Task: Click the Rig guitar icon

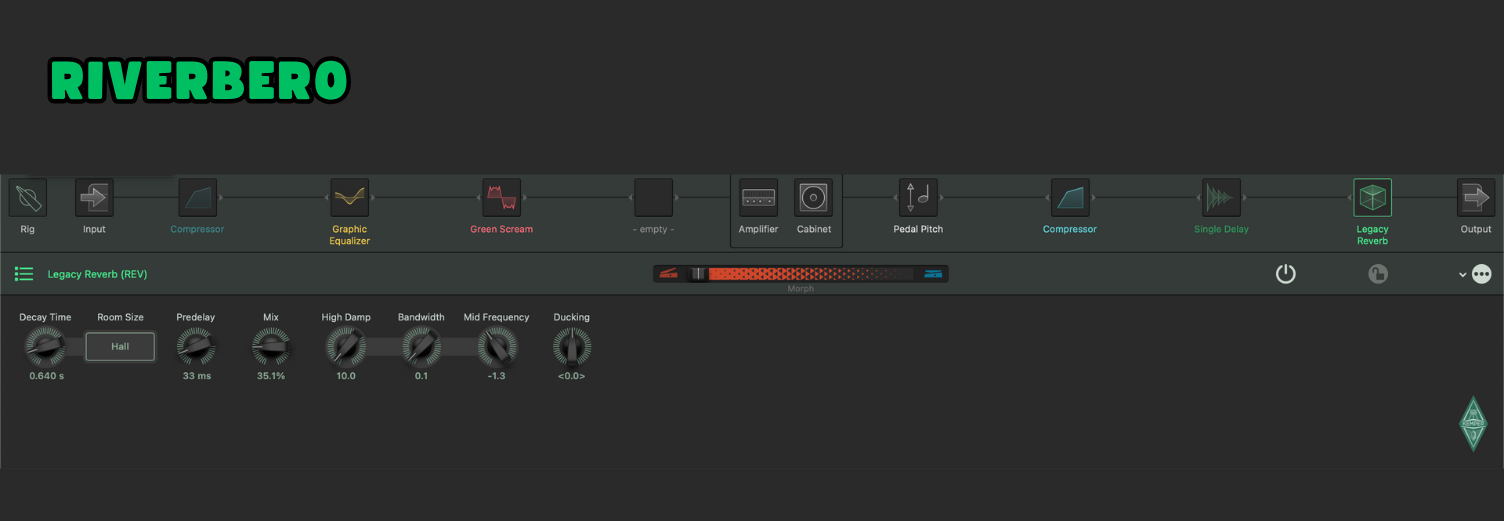Action: click(28, 198)
